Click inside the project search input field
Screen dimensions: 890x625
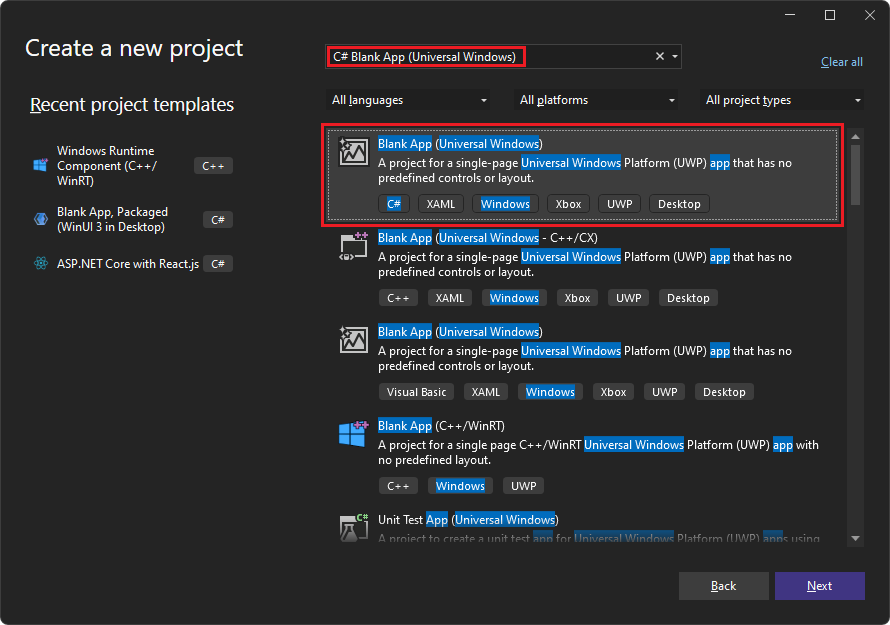point(500,56)
